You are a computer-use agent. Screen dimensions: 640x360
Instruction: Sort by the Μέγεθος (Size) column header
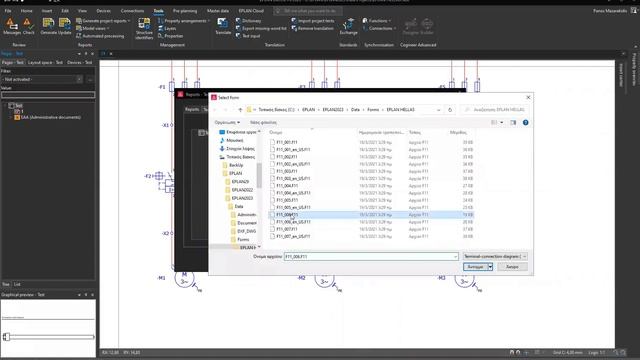(x=458, y=132)
